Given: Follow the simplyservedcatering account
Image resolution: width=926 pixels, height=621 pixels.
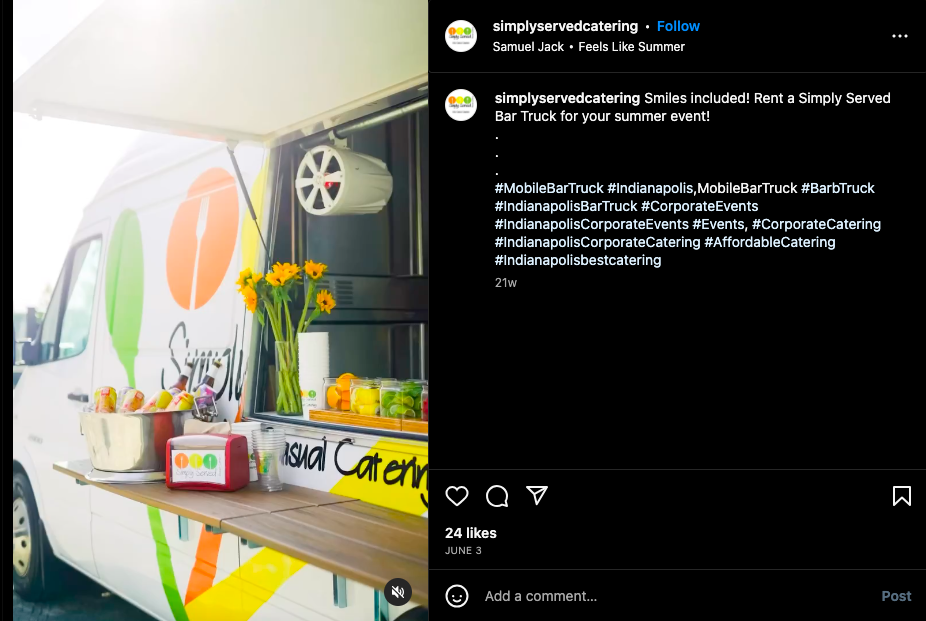Looking at the screenshot, I should coord(678,26).
